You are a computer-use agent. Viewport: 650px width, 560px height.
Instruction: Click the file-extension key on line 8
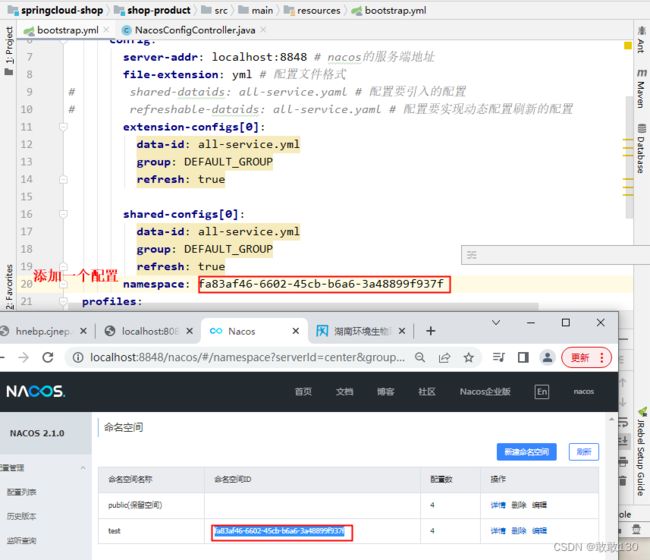pyautogui.click(x=170, y=75)
